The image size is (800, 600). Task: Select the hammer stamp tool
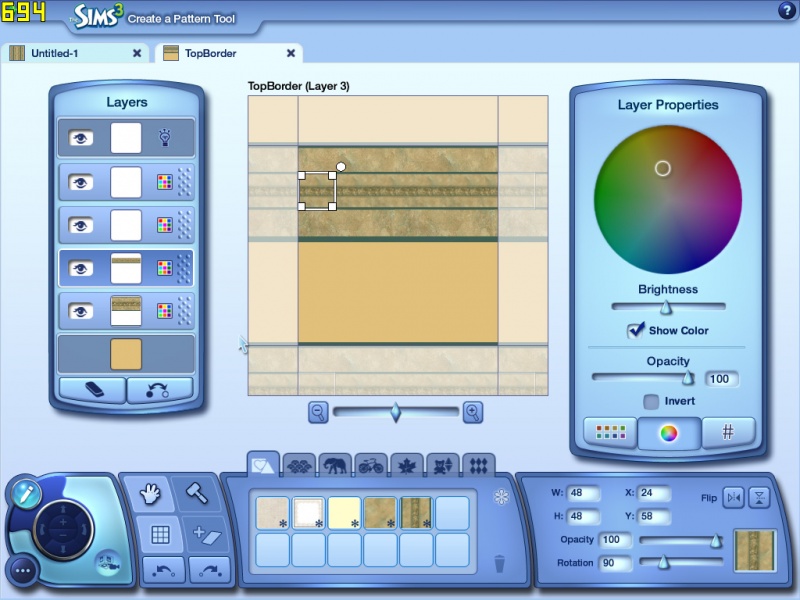pos(196,493)
